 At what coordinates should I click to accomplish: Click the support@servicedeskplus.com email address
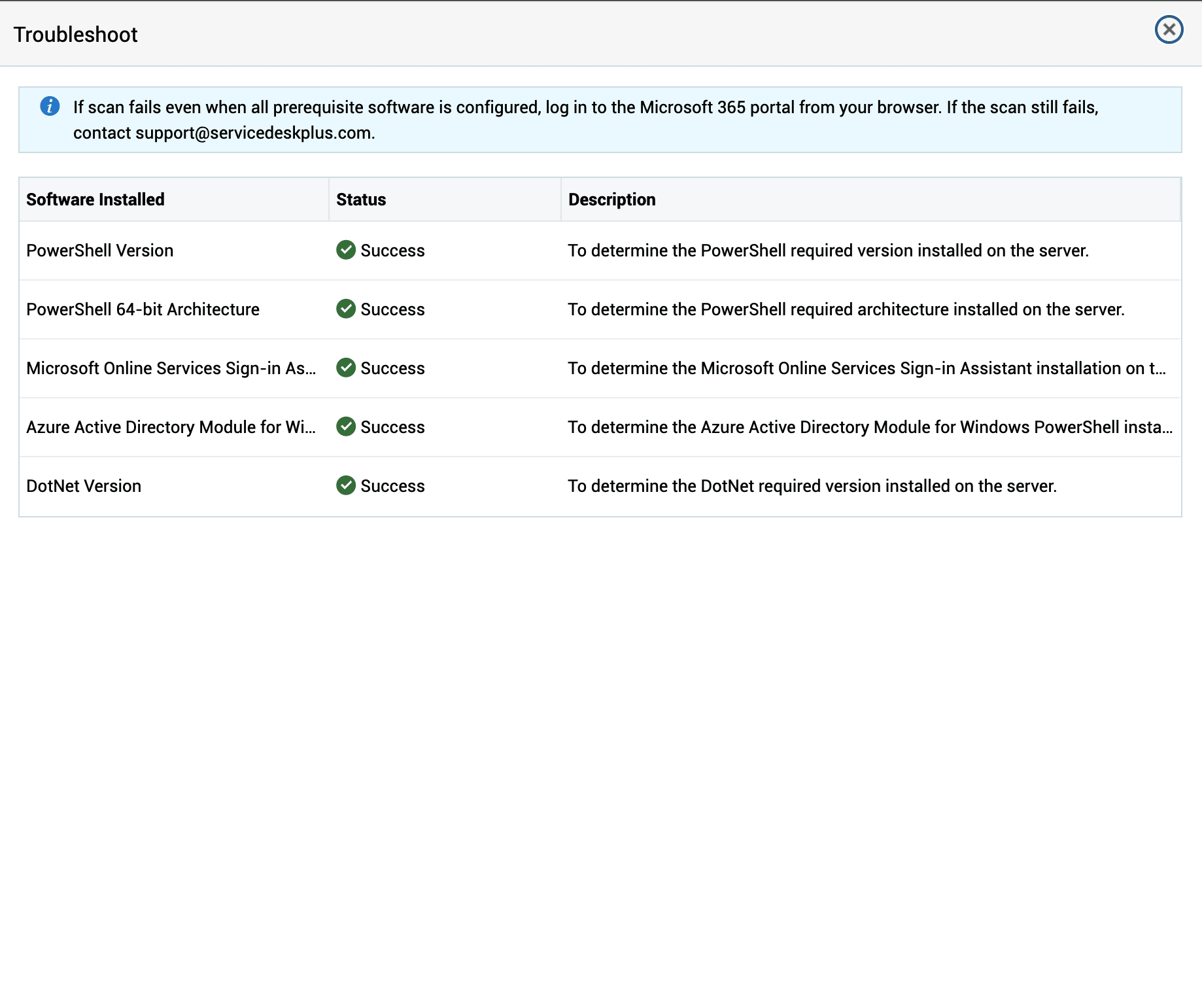pos(254,133)
